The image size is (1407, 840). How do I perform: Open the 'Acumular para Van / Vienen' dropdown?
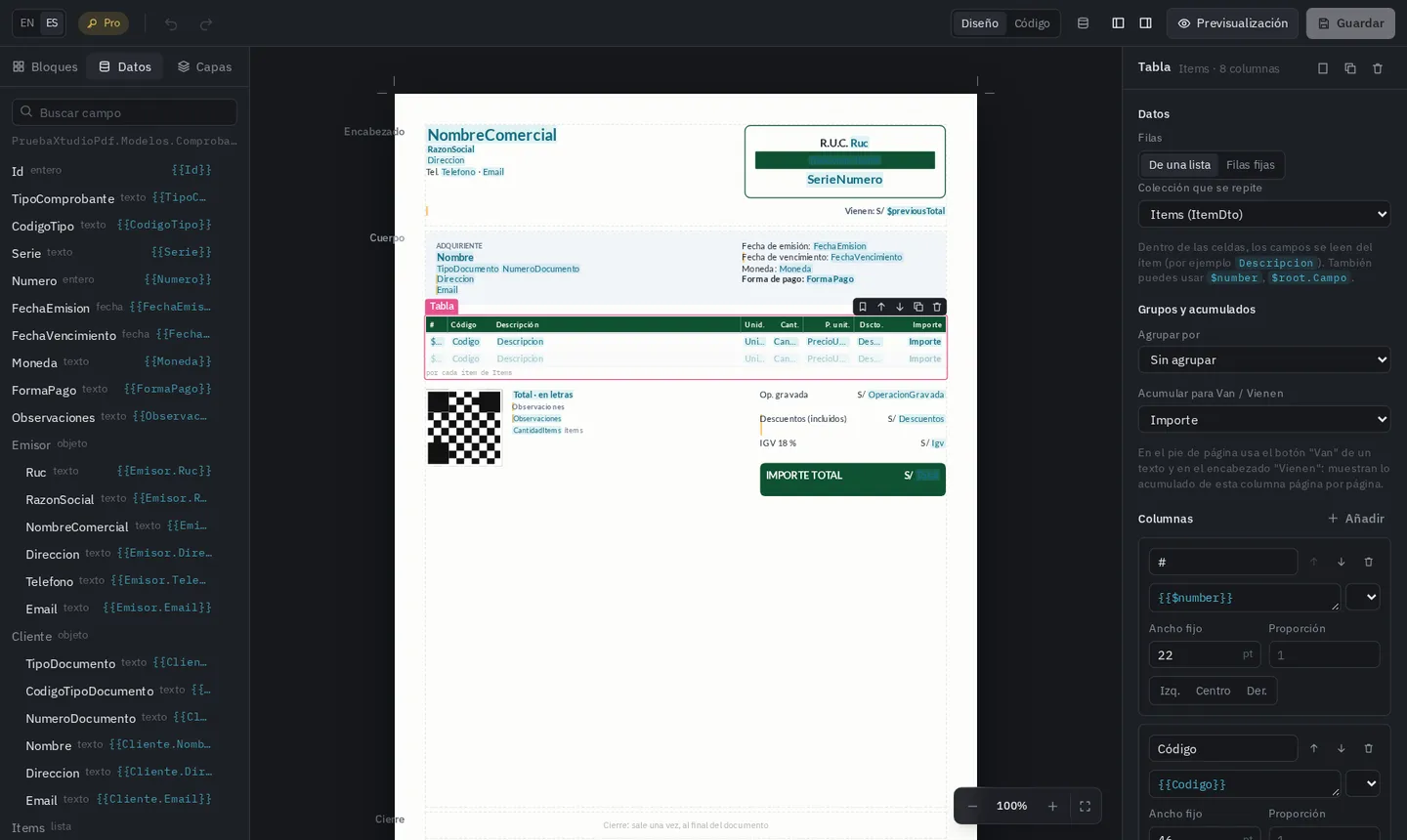(1264, 420)
